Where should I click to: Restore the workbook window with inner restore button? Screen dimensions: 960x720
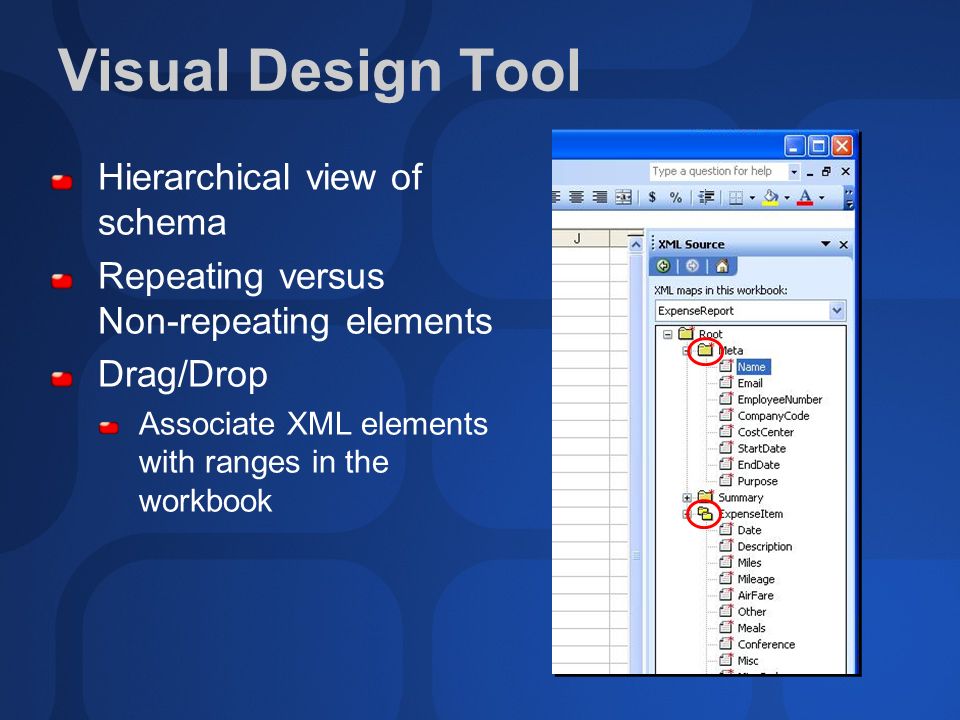tap(827, 172)
